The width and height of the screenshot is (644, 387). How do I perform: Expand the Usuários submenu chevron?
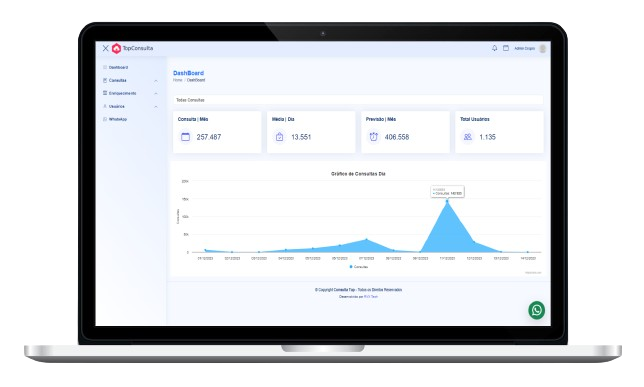[156, 107]
